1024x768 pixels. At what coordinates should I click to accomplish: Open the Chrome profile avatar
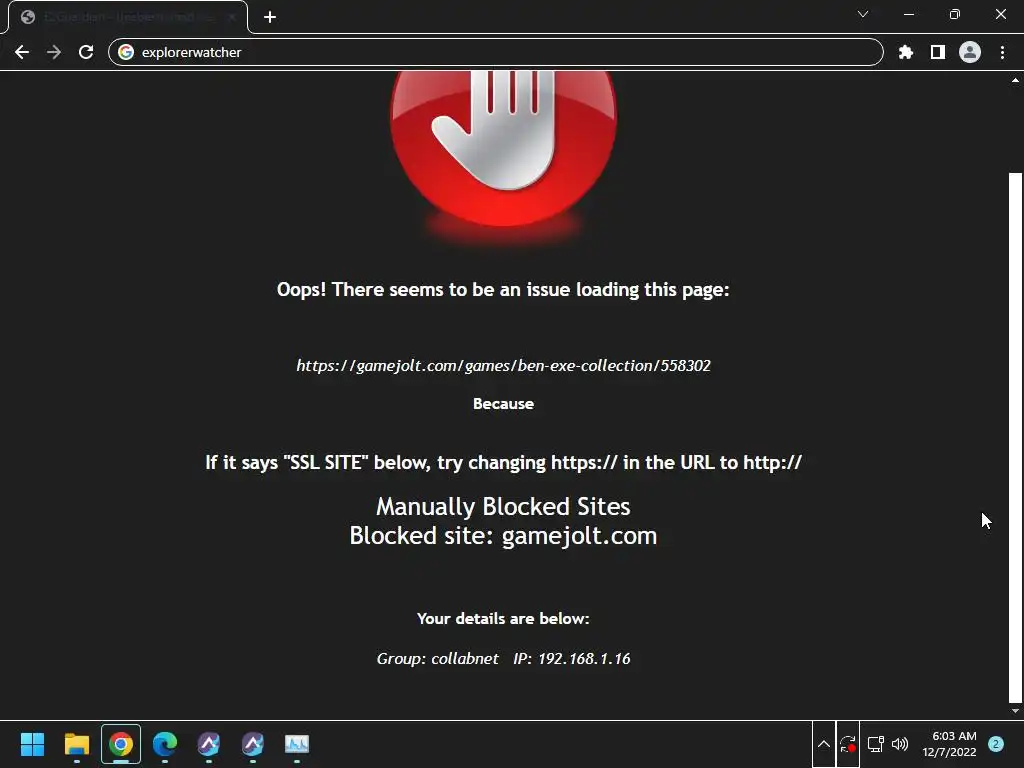970,52
